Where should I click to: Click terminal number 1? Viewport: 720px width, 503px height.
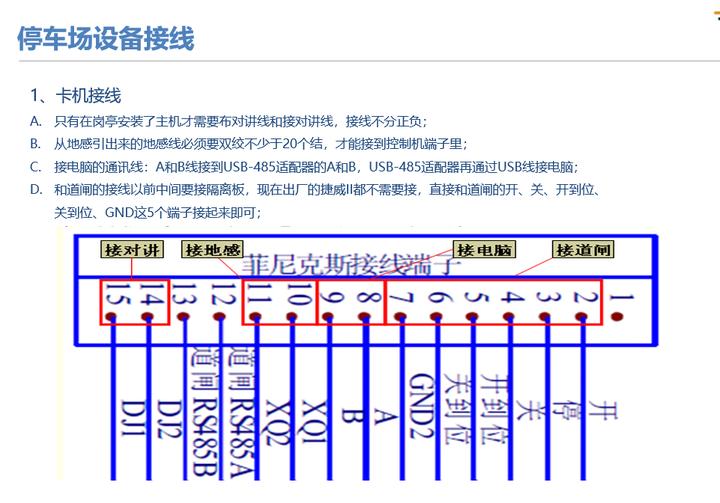point(621,298)
